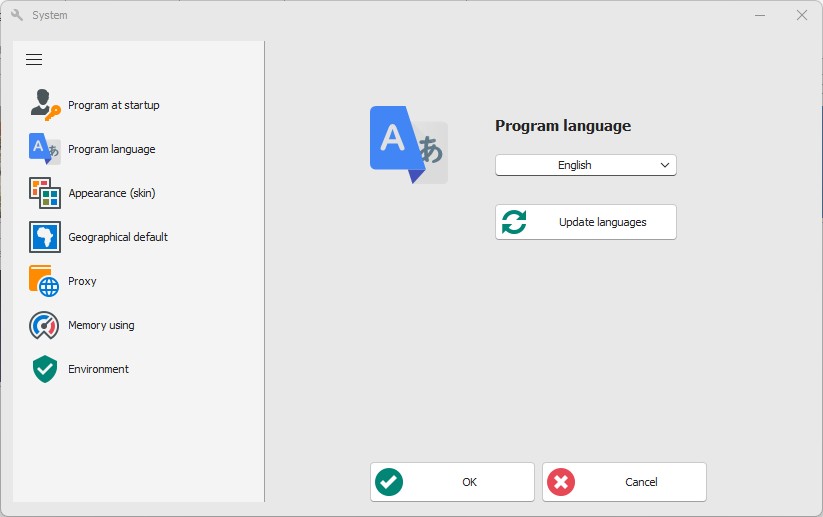Open the Environment section
Viewport: 823px width, 517px height.
(x=98, y=369)
